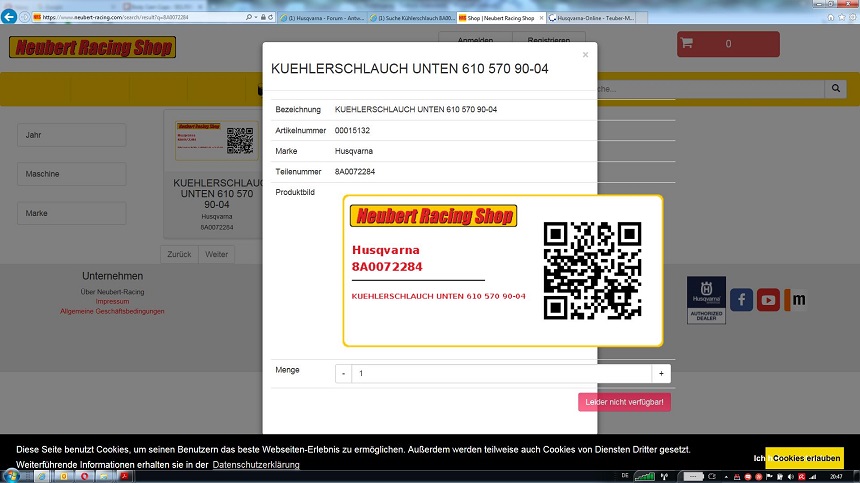Image resolution: width=860 pixels, height=483 pixels.
Task: Click the Opera taskbar icon
Action: click(84, 476)
